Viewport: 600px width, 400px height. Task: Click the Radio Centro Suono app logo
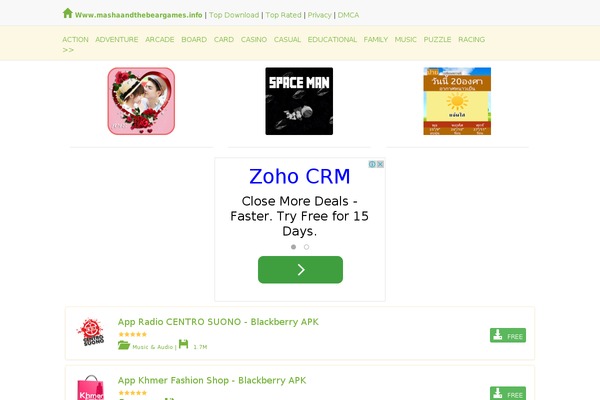click(91, 331)
